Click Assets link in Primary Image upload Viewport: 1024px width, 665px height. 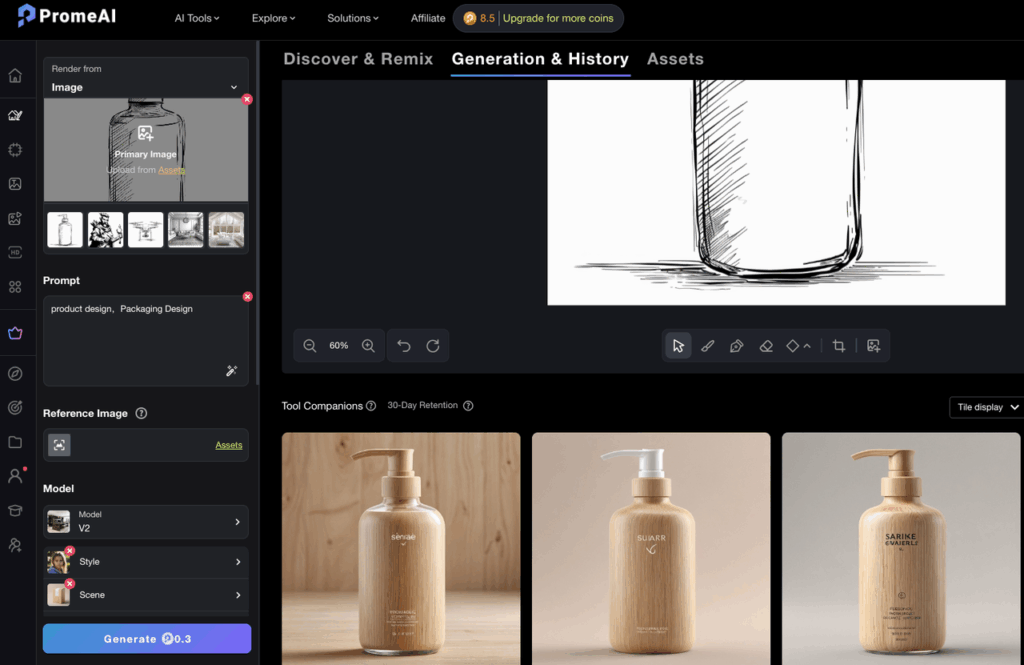tap(171, 170)
